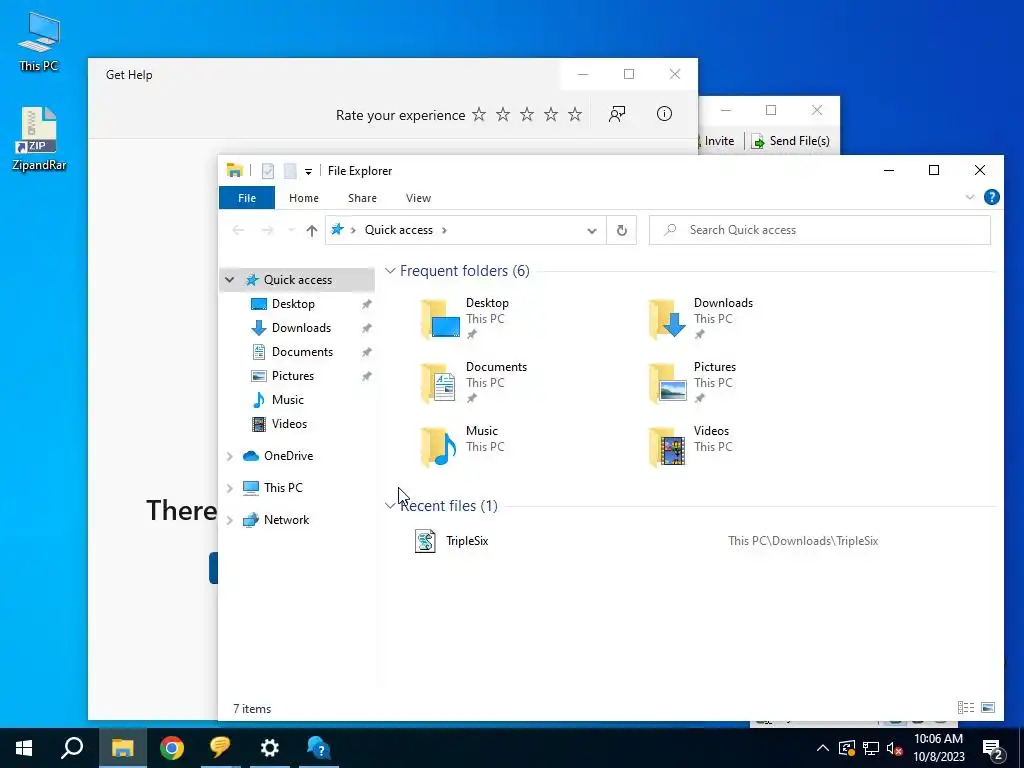Switch to large thumbnails view in status bar
1024x768 pixels.
(988, 707)
